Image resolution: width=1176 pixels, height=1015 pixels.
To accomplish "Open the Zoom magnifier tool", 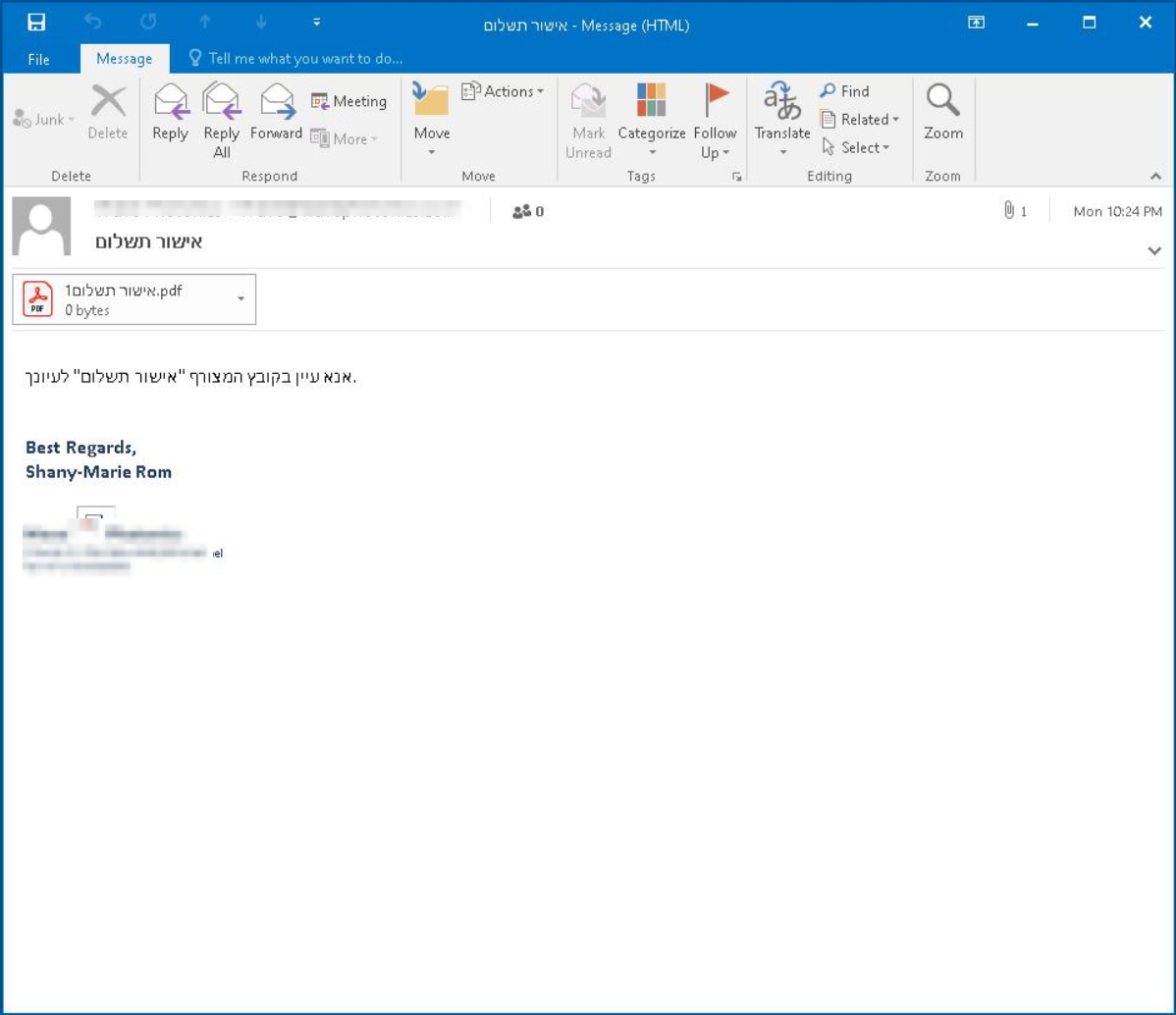I will click(x=942, y=112).
